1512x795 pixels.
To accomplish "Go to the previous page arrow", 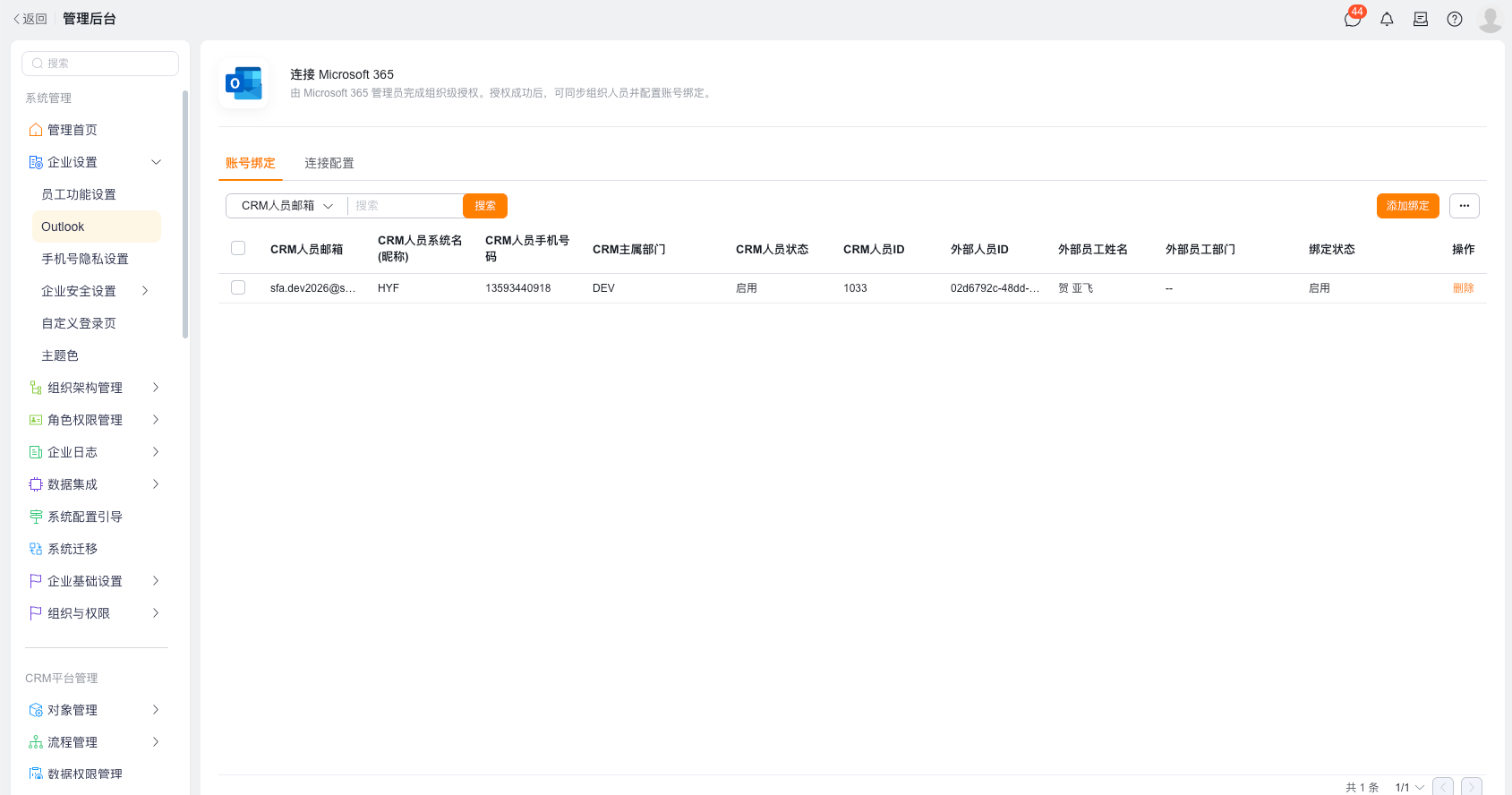I will 1443,787.
